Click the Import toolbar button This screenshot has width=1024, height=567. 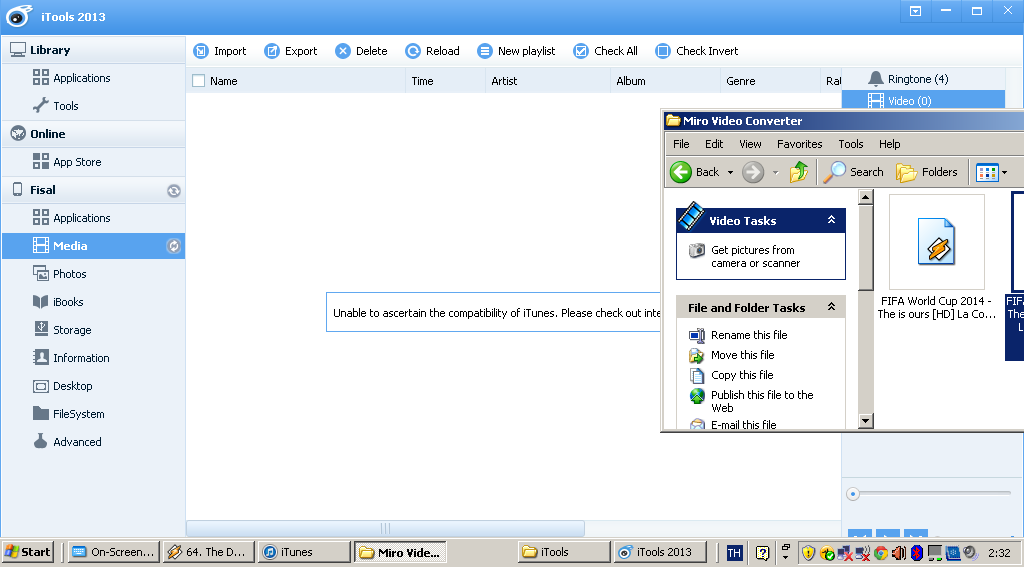[220, 51]
